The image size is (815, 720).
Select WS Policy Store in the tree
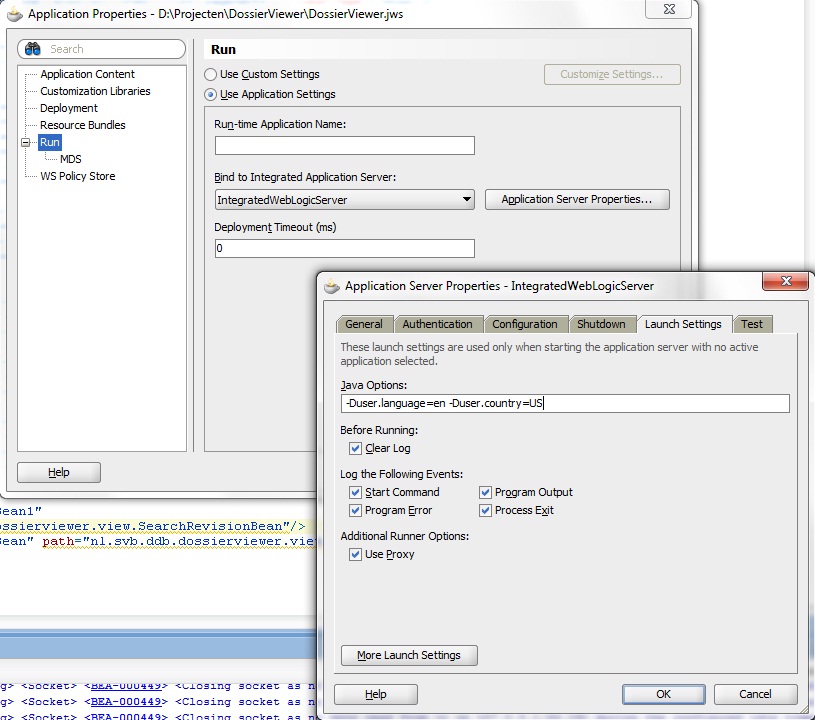coord(77,176)
